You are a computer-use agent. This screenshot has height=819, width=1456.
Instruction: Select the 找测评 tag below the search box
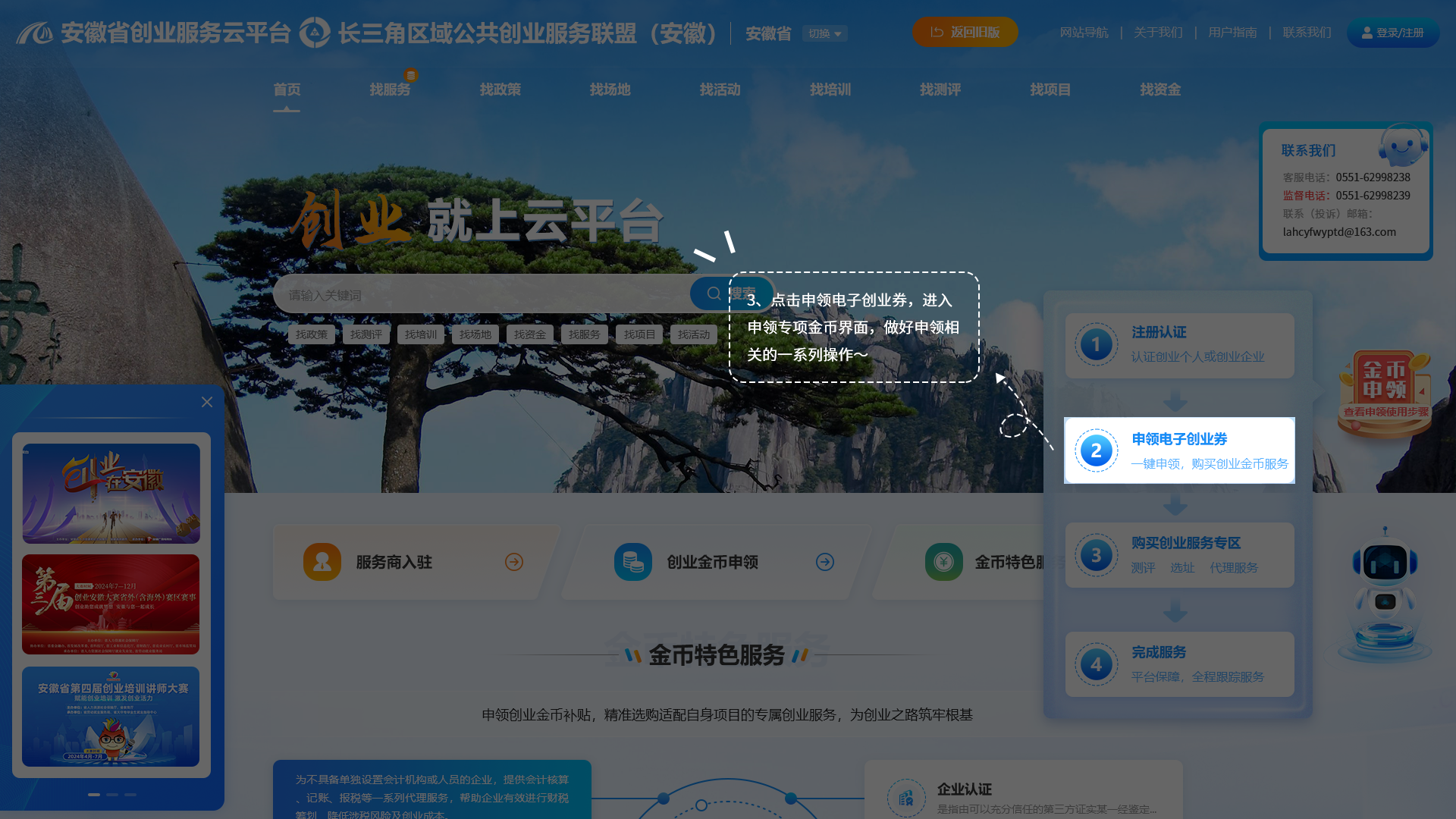point(366,334)
